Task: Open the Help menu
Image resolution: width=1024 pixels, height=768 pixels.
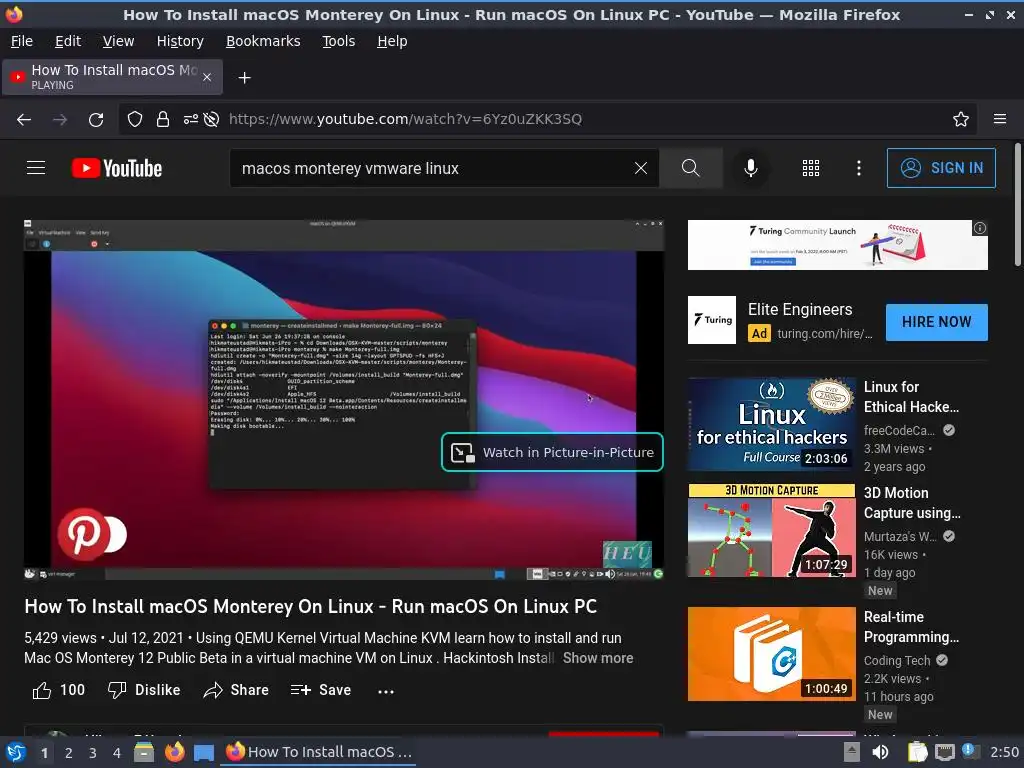Action: tap(392, 41)
